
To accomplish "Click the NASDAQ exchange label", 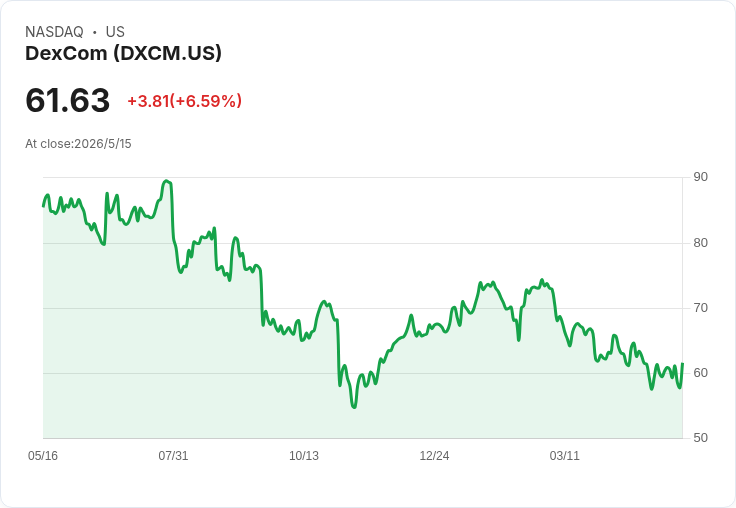I will 54,32.
